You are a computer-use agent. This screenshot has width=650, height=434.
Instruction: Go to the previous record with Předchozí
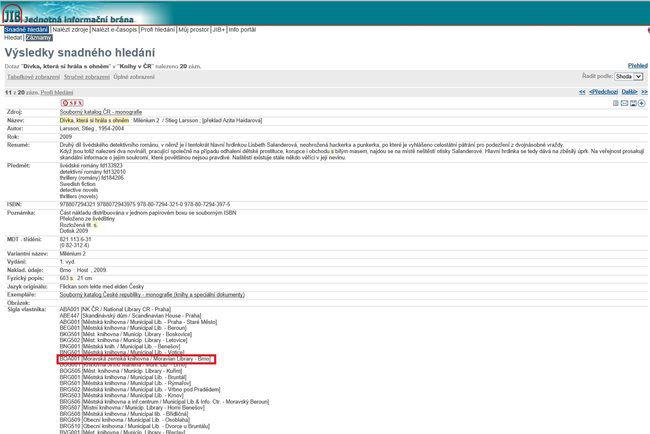point(604,92)
